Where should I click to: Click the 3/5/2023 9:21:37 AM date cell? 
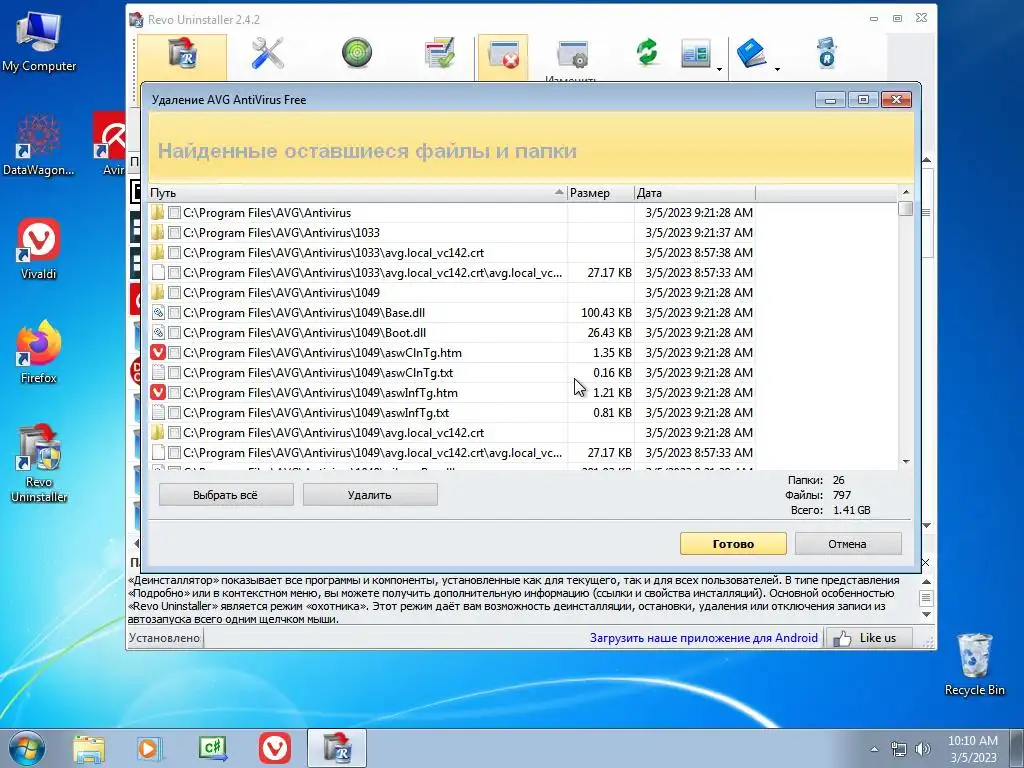tap(699, 232)
